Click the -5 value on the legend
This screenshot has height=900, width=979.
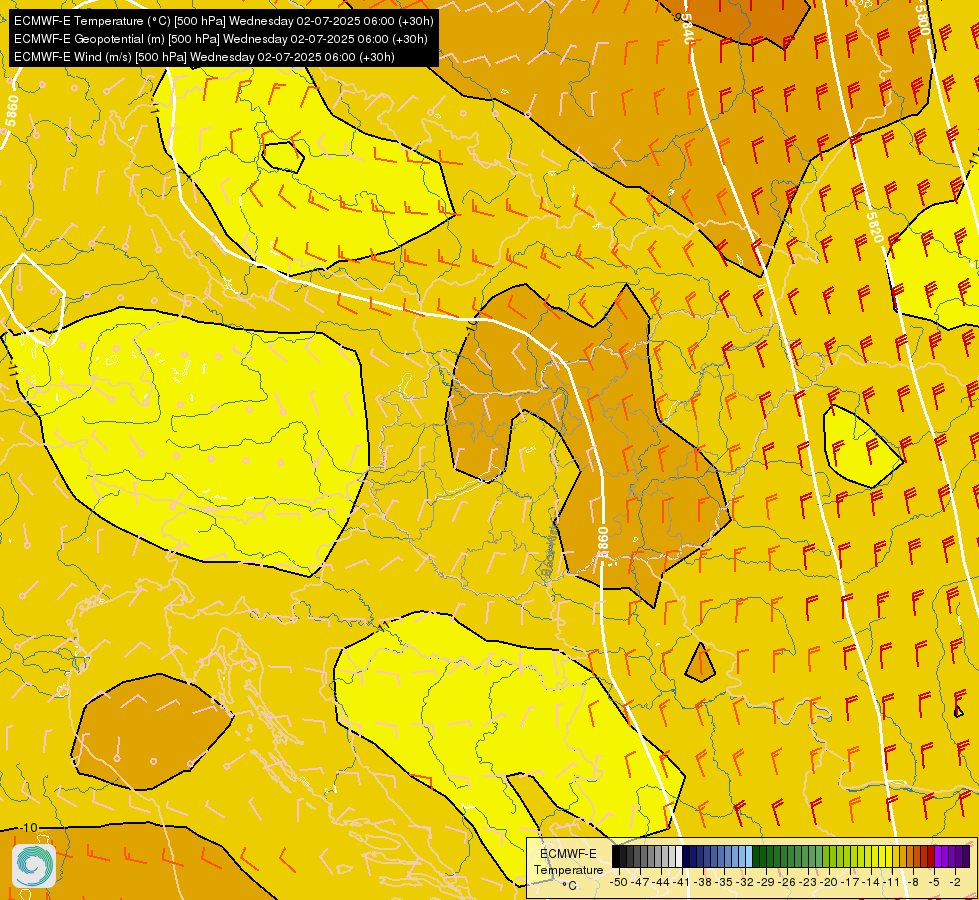coord(933,882)
